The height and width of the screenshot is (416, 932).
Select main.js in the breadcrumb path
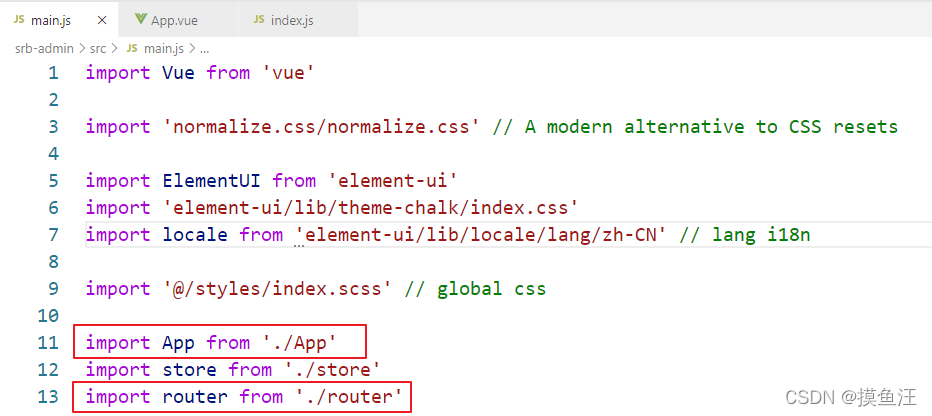click(164, 49)
